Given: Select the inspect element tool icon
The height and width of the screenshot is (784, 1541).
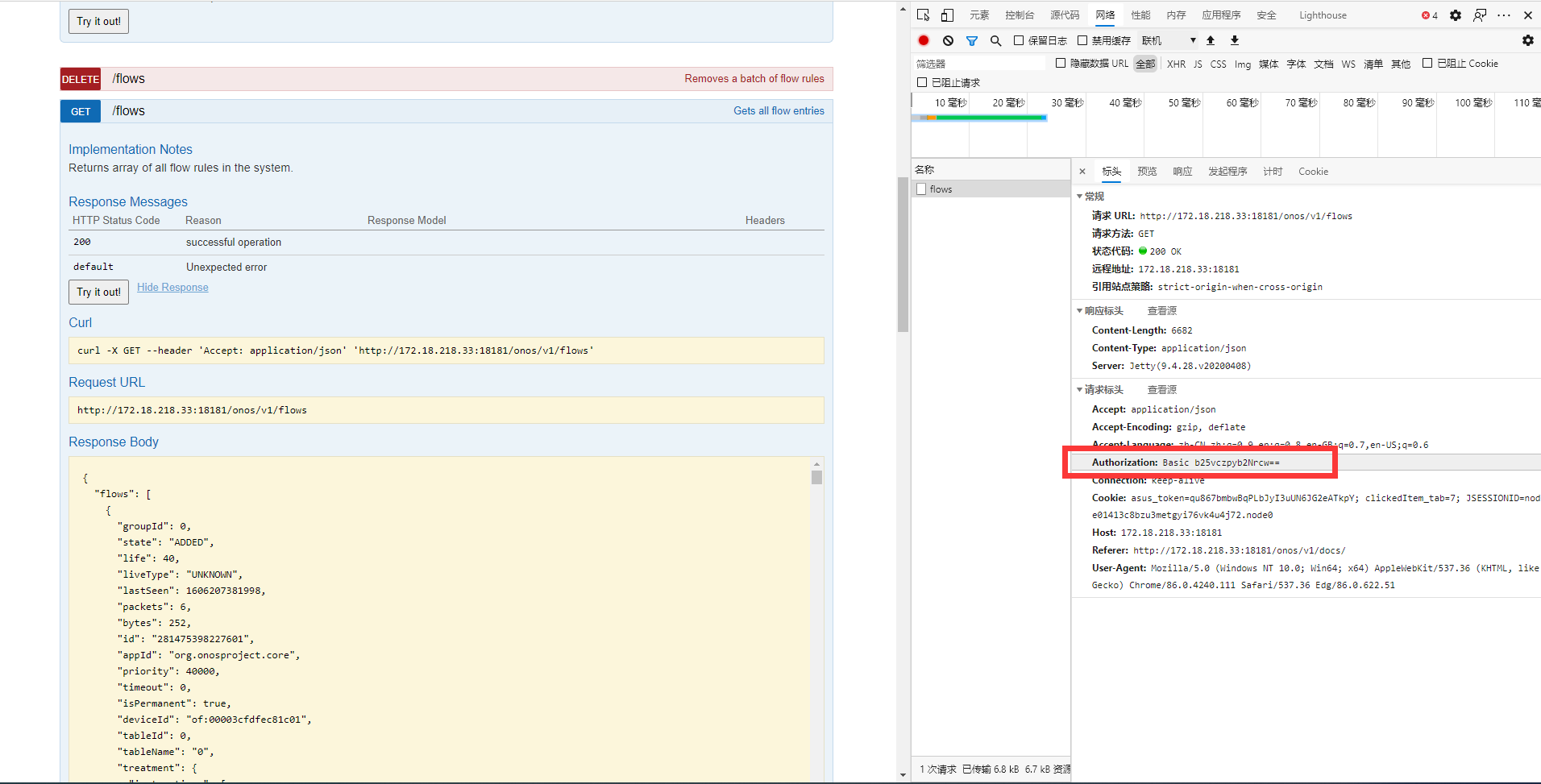Looking at the screenshot, I should (x=922, y=15).
